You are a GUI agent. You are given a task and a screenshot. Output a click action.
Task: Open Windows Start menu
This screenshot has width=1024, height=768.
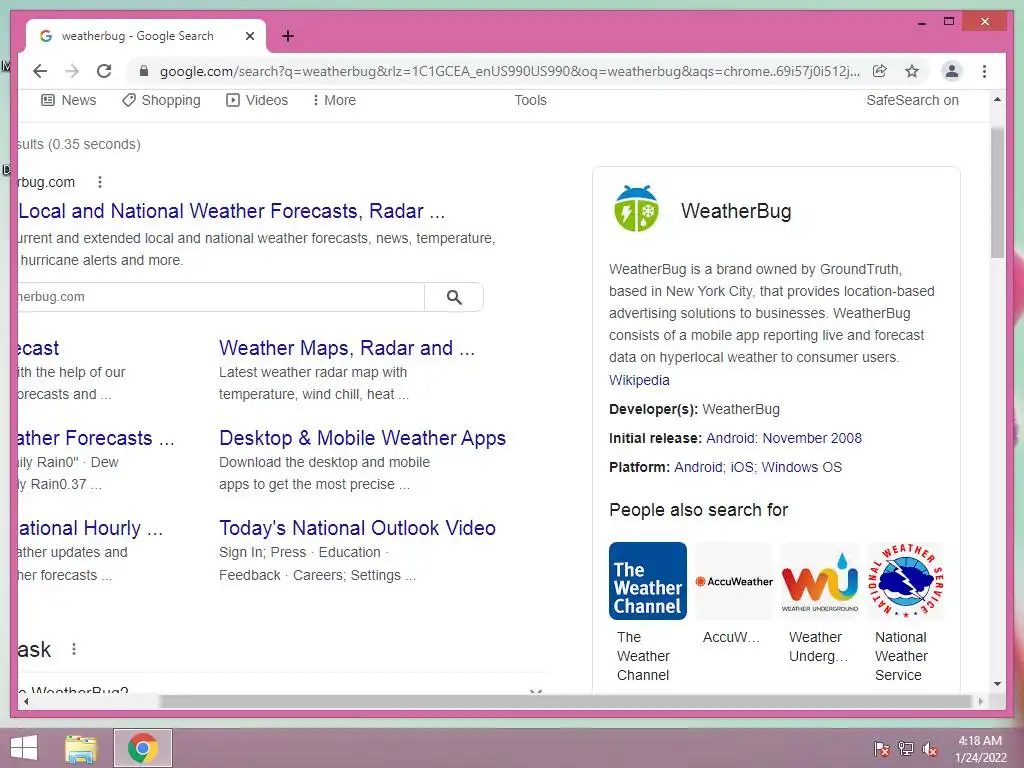click(x=24, y=748)
